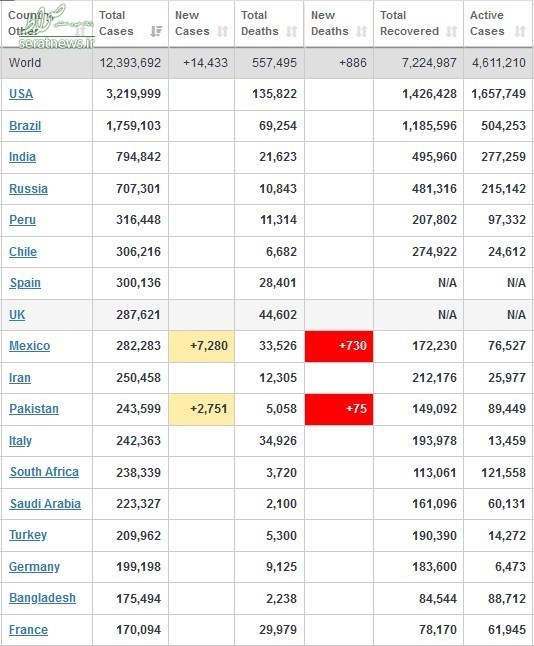Image resolution: width=534 pixels, height=646 pixels.
Task: Open the Brazil country link
Action: [25, 126]
